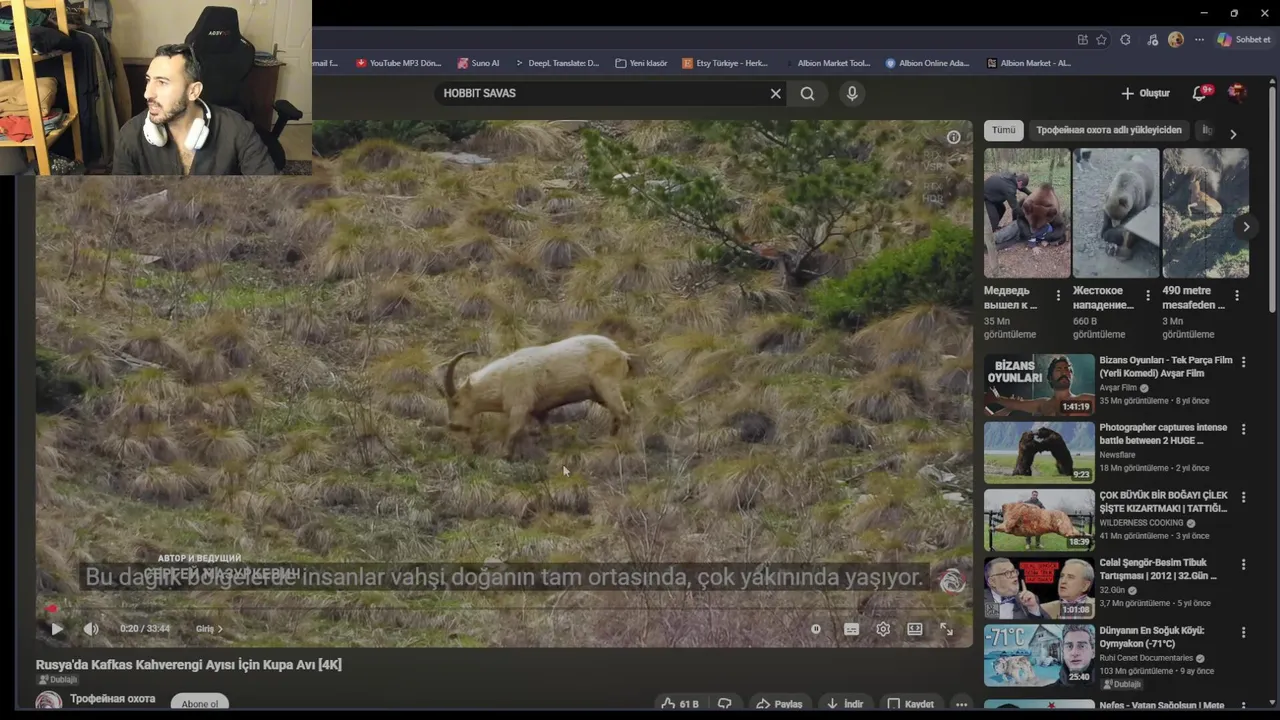The height and width of the screenshot is (720, 1280).
Task: Switch player to theater mode
Action: click(915, 629)
